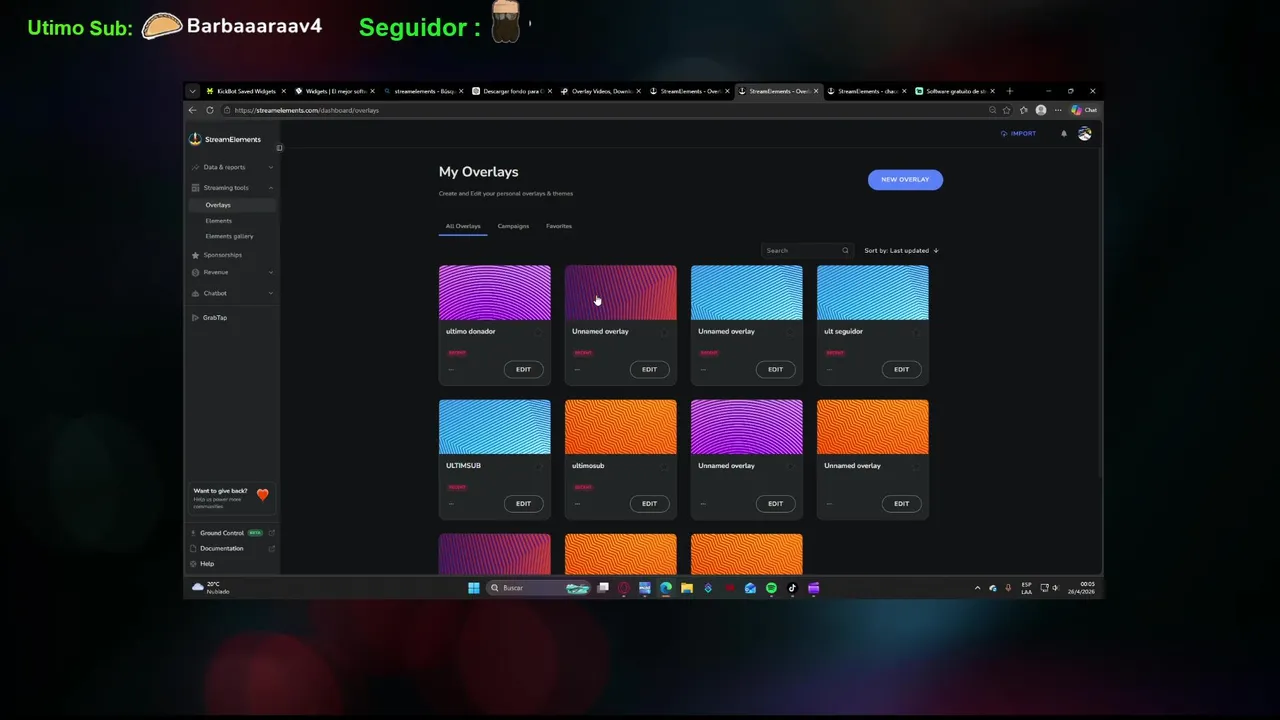Open more options on the ULTIMSUB card
Viewport: 1280px width, 720px height.
(x=451, y=503)
